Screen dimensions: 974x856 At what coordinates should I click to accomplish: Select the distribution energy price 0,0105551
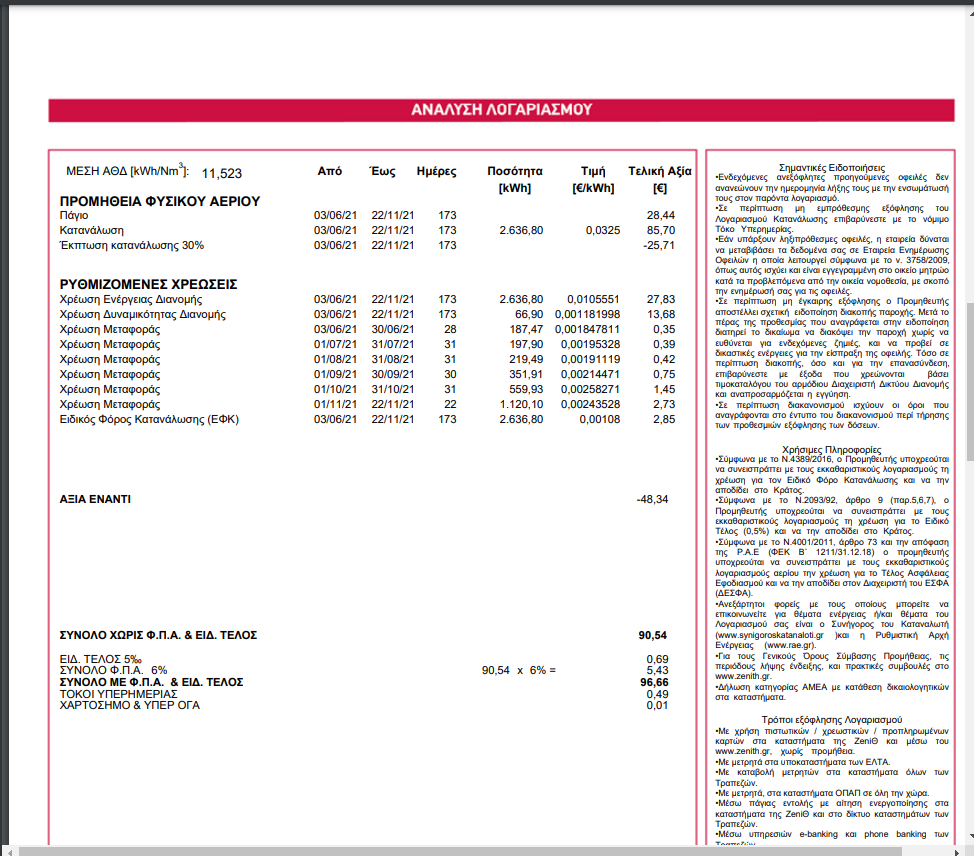coord(593,299)
